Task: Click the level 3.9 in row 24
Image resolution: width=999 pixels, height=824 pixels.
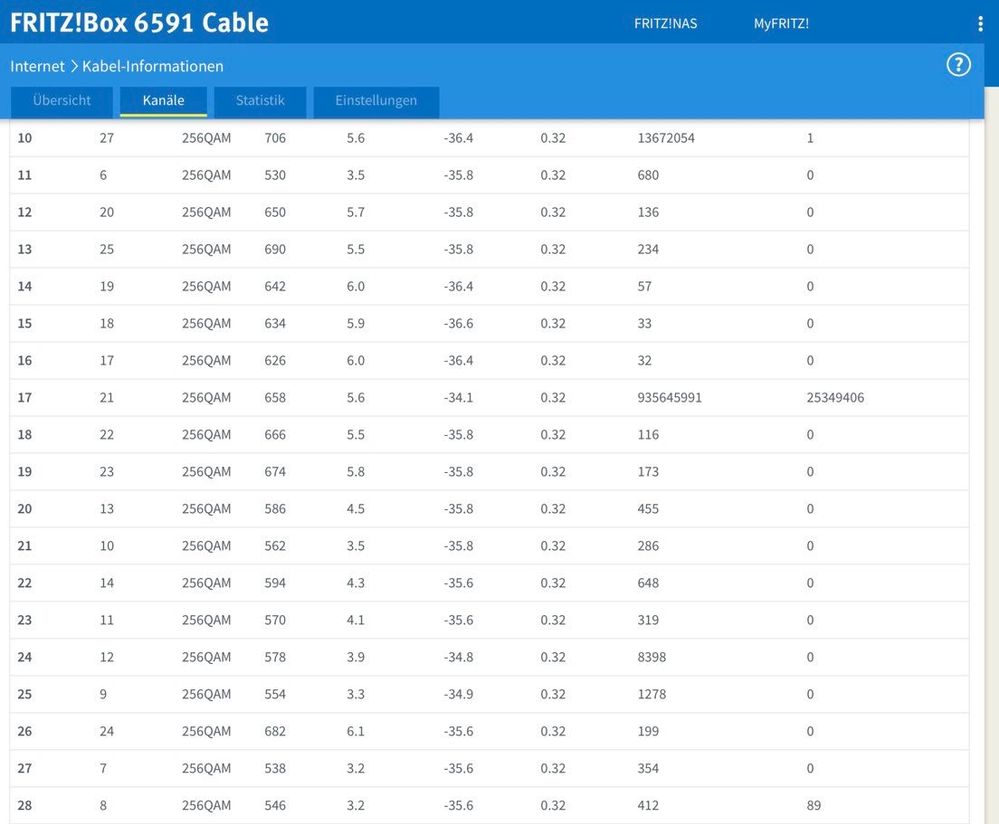Action: (356, 657)
